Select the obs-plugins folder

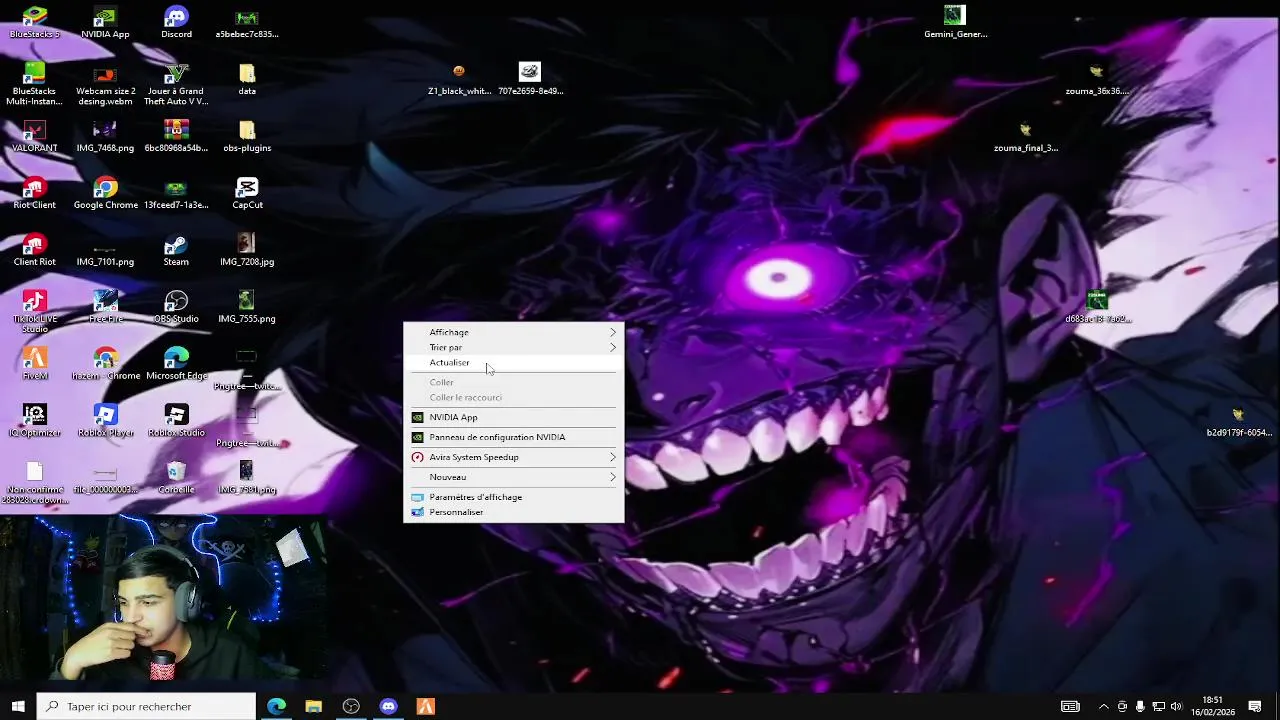tap(247, 136)
